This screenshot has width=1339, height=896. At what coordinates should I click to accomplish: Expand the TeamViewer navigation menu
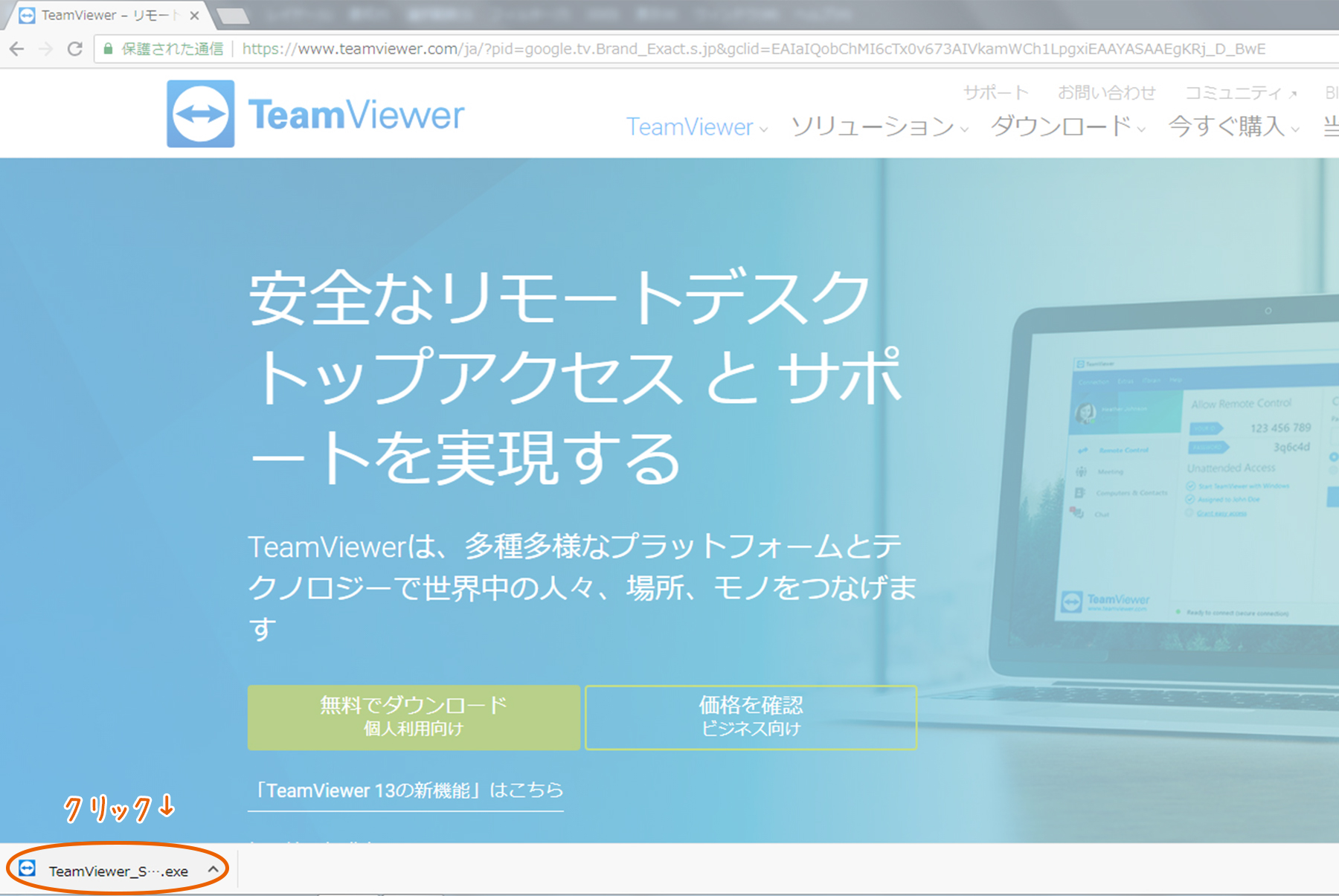pyautogui.click(x=697, y=127)
